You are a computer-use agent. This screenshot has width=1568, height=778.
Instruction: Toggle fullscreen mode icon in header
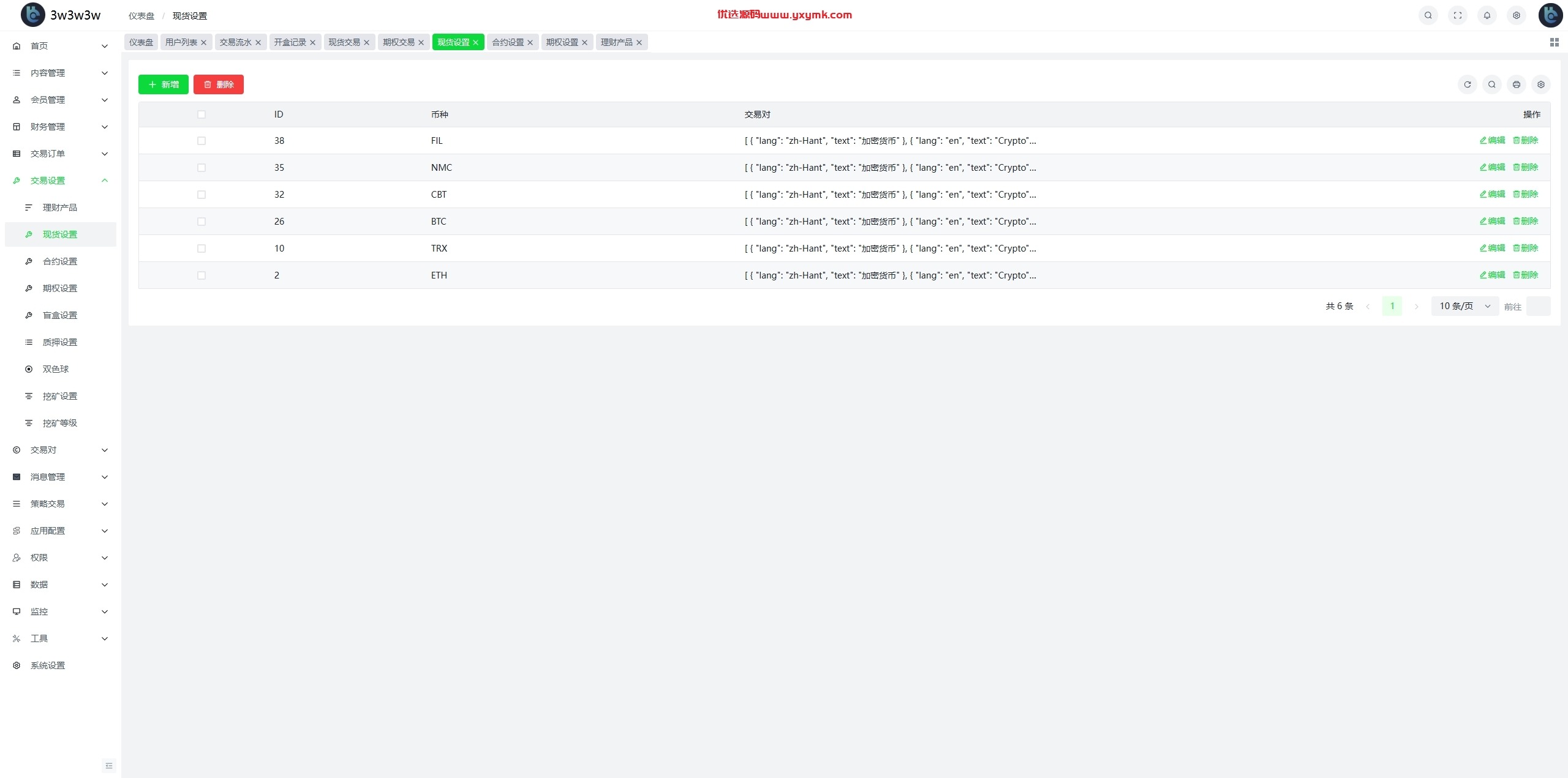[1457, 15]
